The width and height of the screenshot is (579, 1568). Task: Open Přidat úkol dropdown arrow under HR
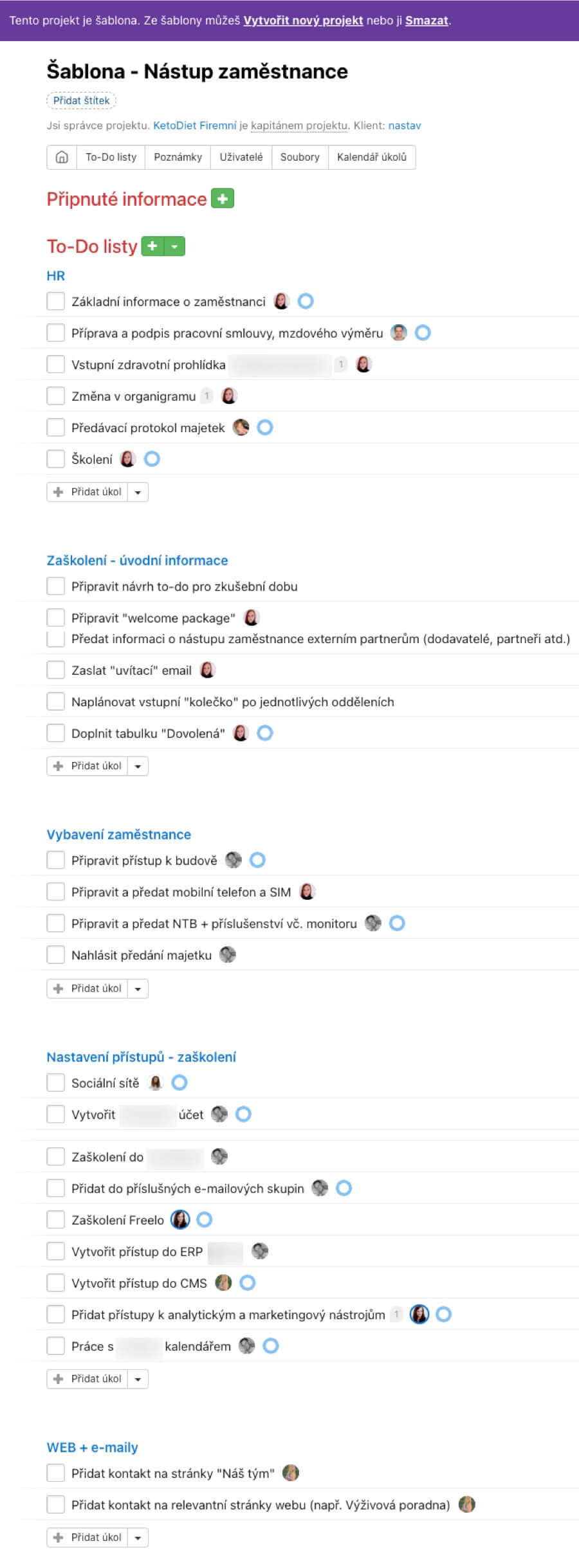click(138, 492)
